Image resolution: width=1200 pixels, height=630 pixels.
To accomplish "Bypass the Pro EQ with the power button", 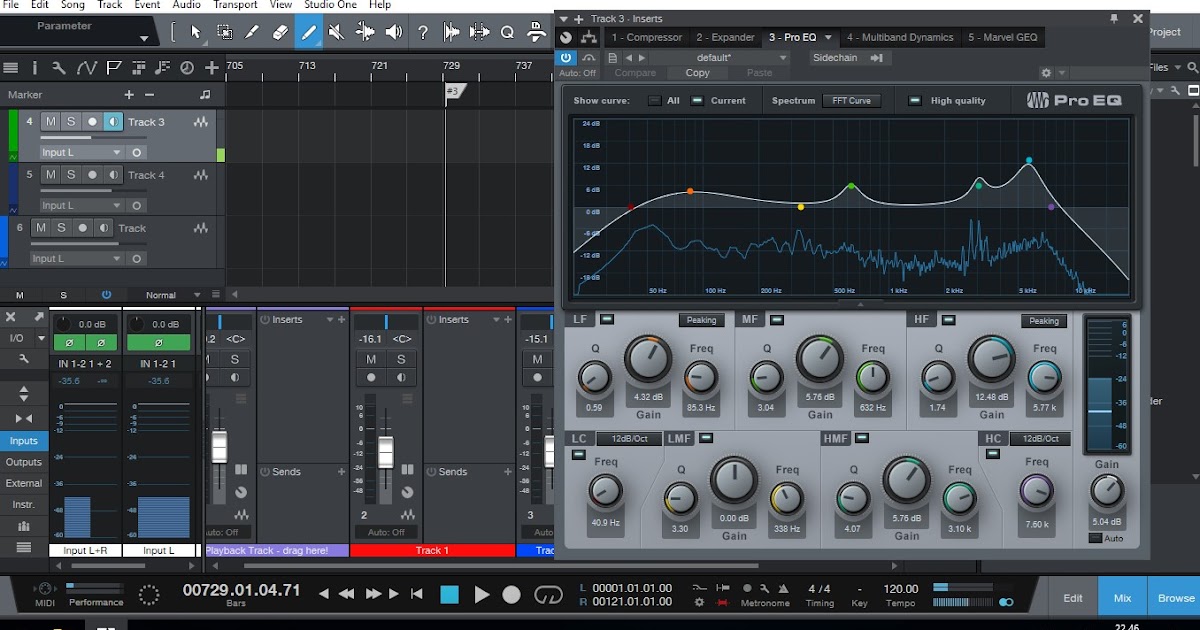I will coord(567,57).
